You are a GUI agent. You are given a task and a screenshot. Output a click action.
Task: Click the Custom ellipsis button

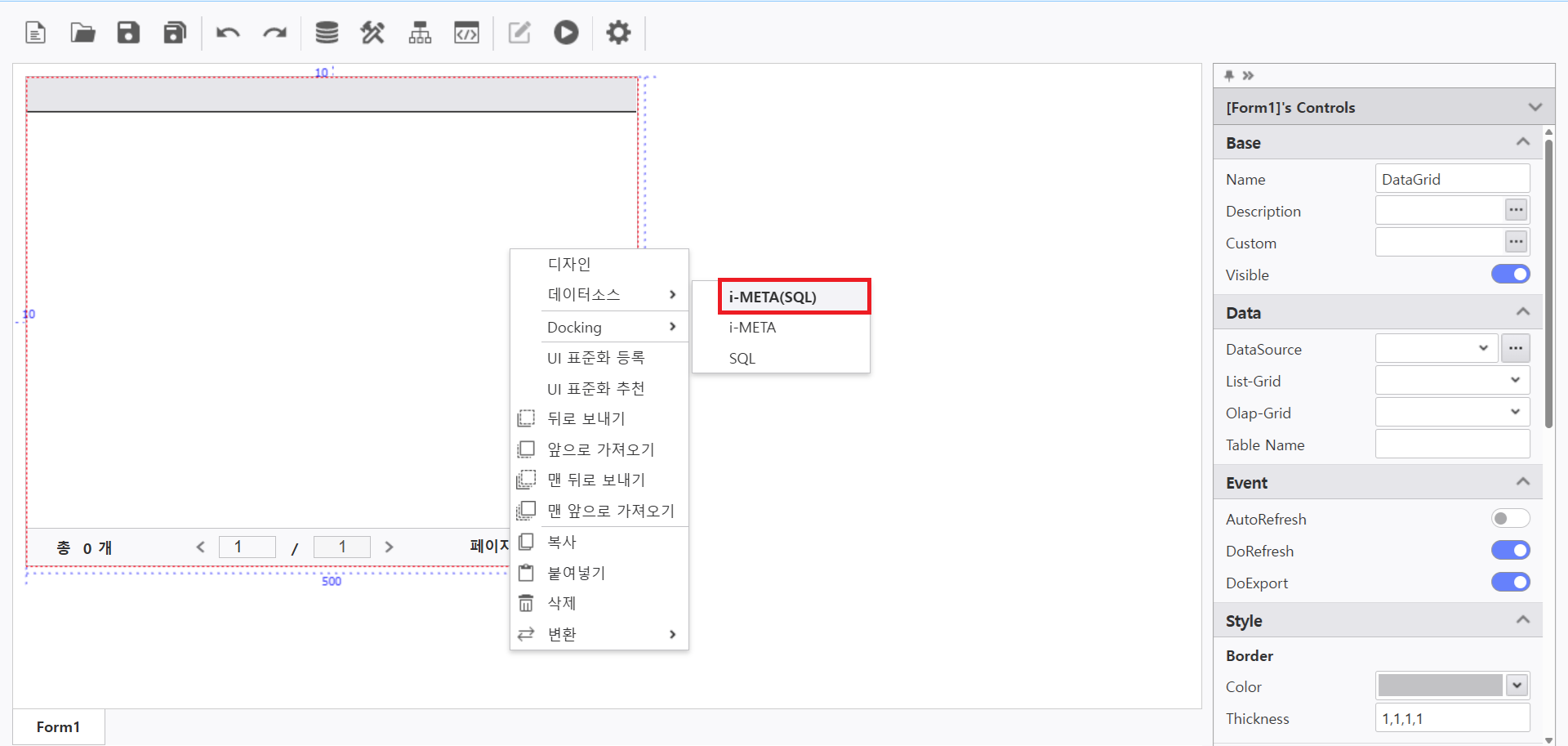[1516, 242]
